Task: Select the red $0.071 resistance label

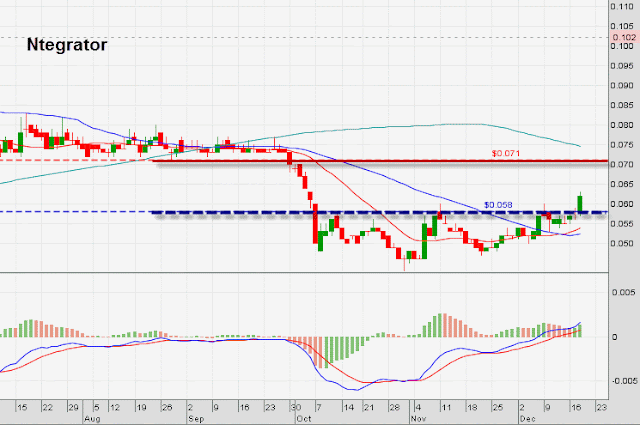Action: [x=506, y=154]
